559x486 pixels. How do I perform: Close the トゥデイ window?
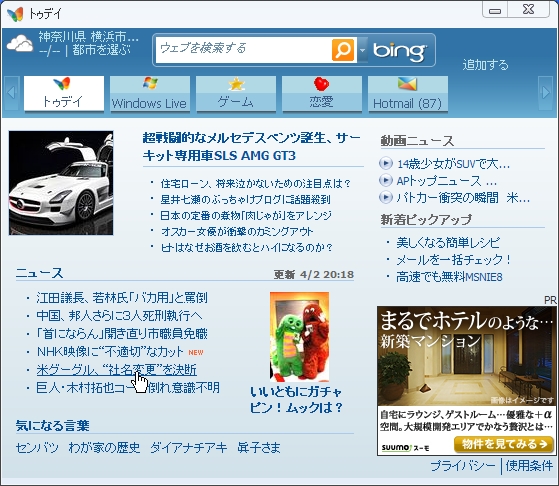point(528,10)
